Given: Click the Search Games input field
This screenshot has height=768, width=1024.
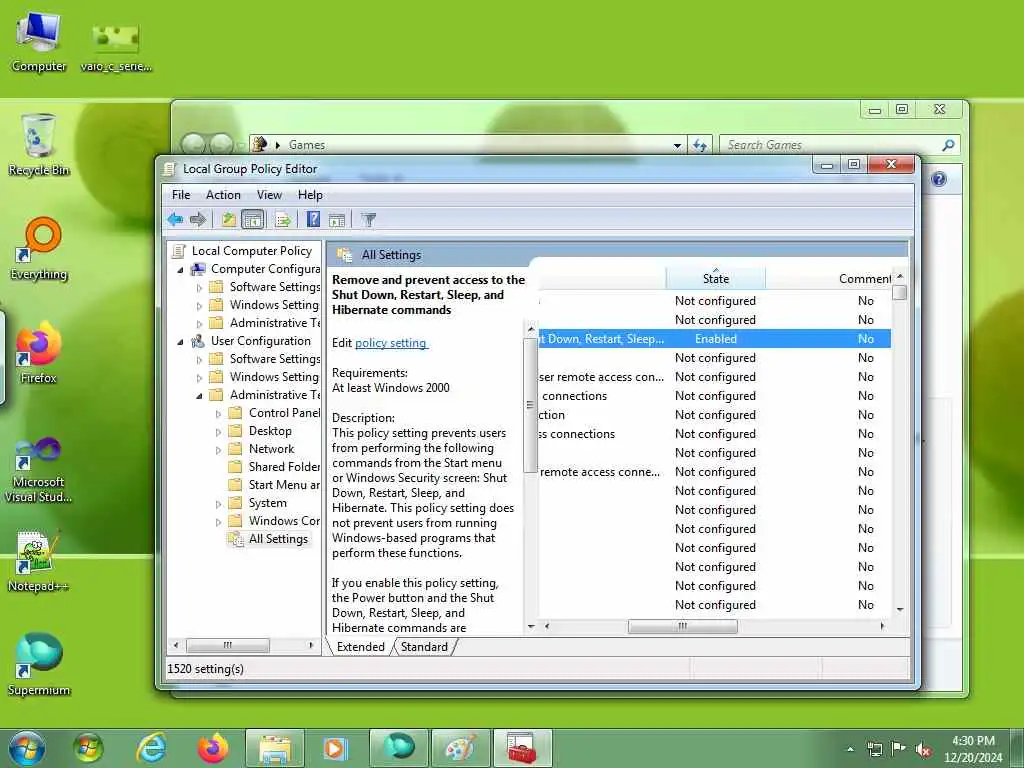Looking at the screenshot, I should (833, 145).
